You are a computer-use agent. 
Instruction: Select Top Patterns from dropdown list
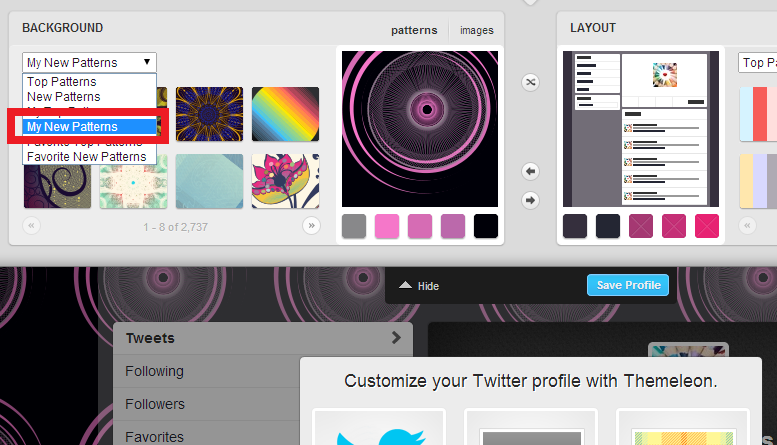62,82
